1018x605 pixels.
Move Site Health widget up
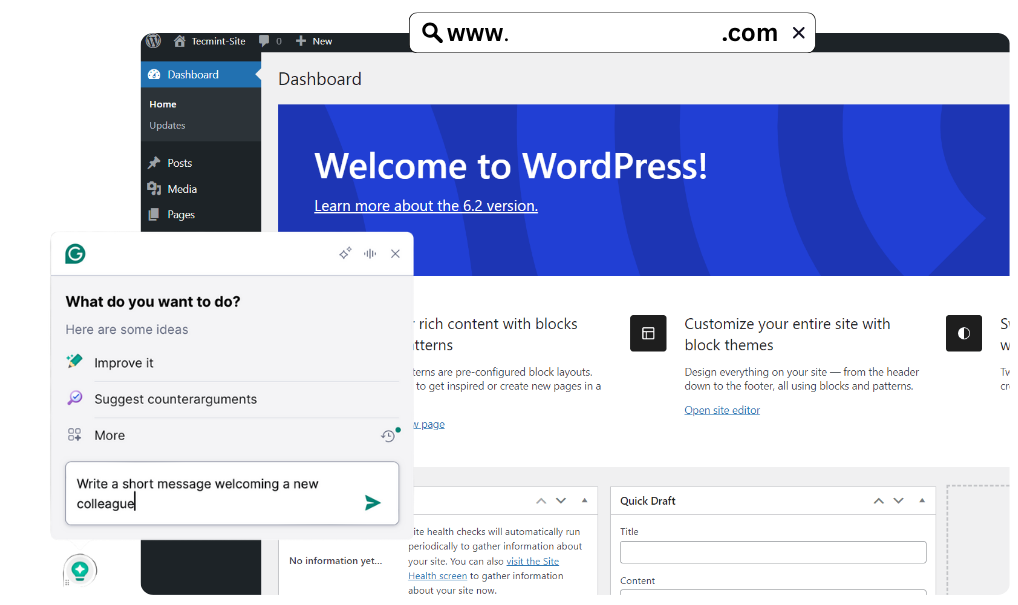[x=541, y=500]
